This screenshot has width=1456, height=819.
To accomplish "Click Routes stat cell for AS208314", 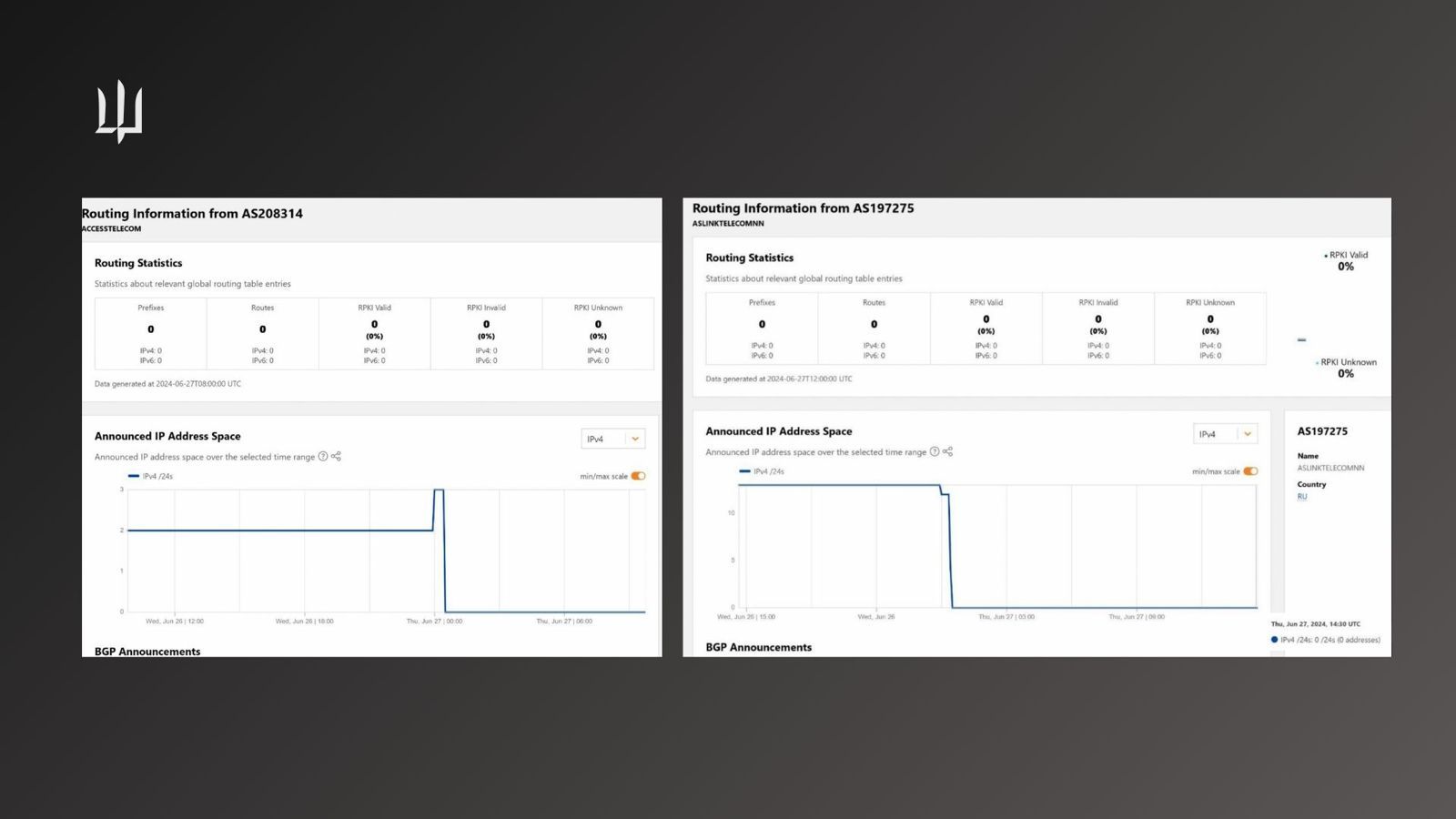I will pos(262,333).
